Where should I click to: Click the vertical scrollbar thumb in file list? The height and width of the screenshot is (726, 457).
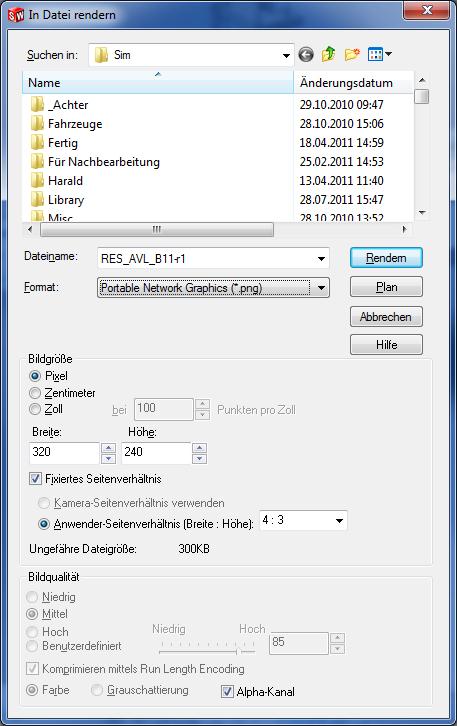point(421,96)
